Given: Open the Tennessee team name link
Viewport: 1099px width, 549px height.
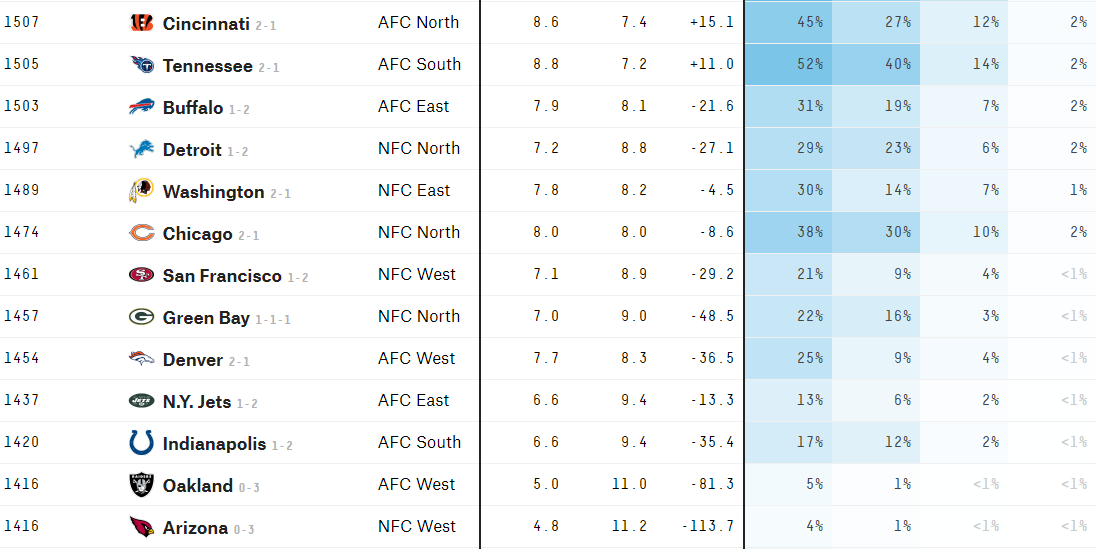Looking at the screenshot, I should tap(207, 65).
